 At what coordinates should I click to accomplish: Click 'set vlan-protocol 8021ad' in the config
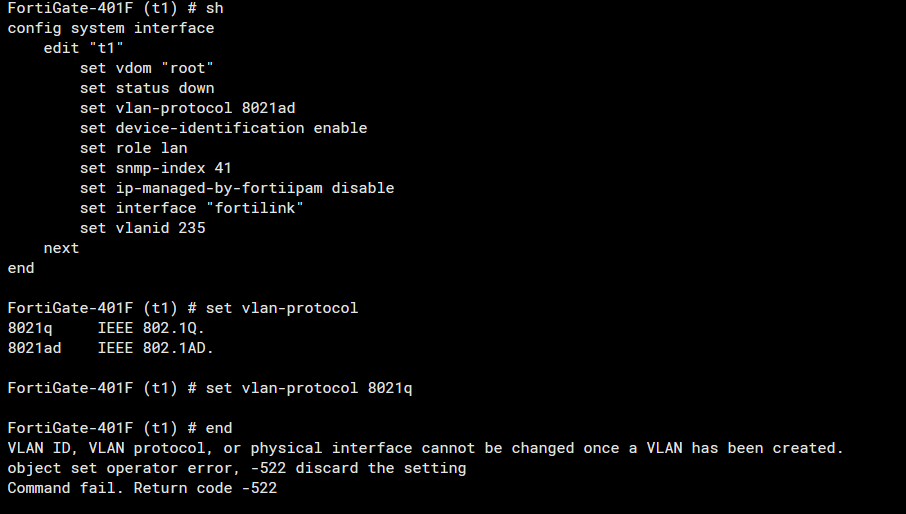coord(187,108)
